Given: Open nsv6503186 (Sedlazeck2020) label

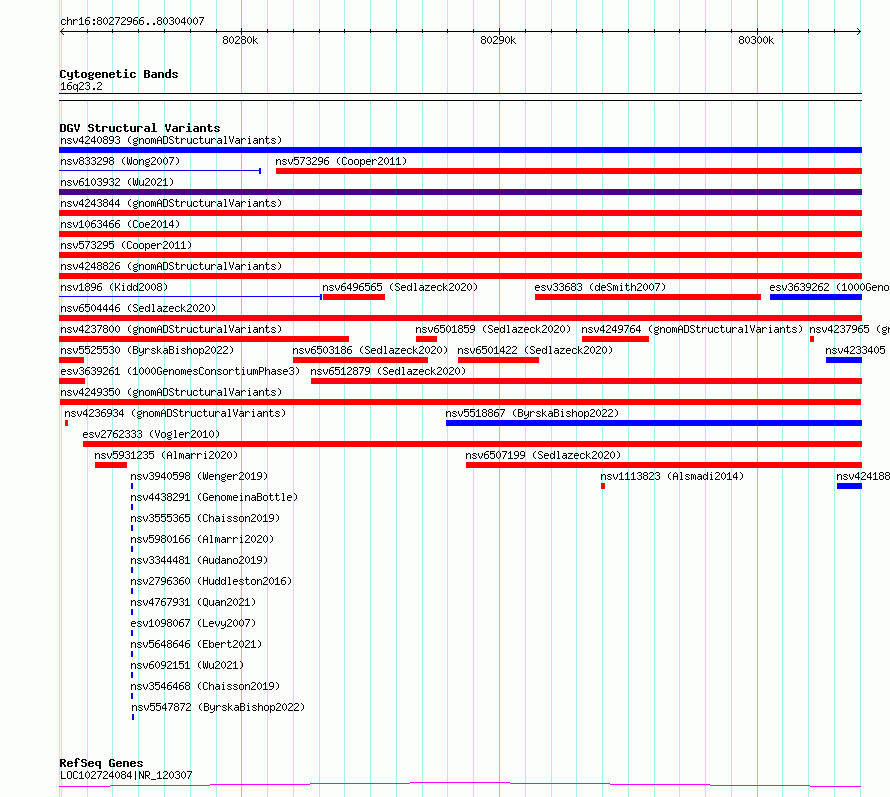Looking at the screenshot, I should (371, 350).
